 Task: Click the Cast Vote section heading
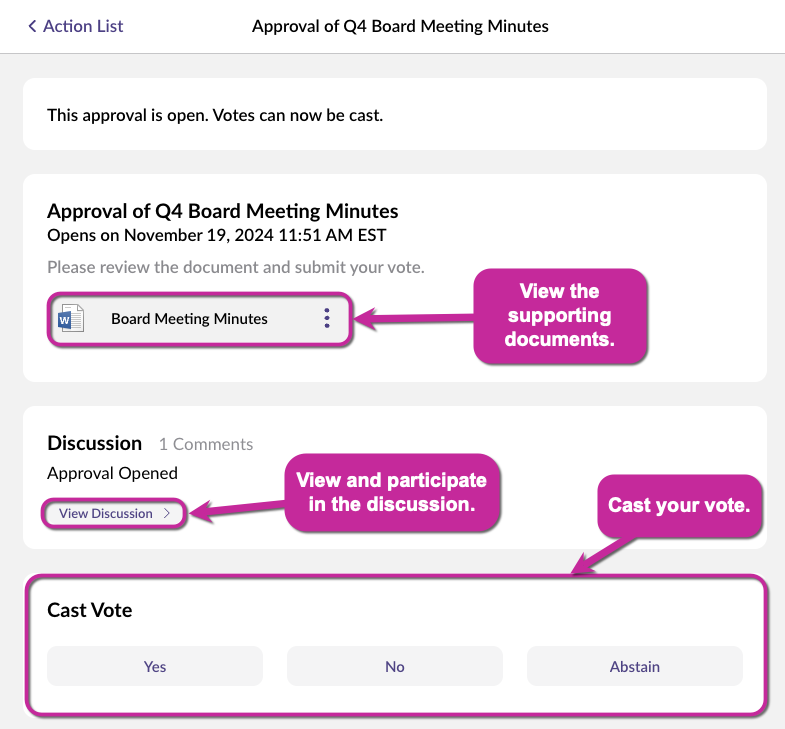90,610
